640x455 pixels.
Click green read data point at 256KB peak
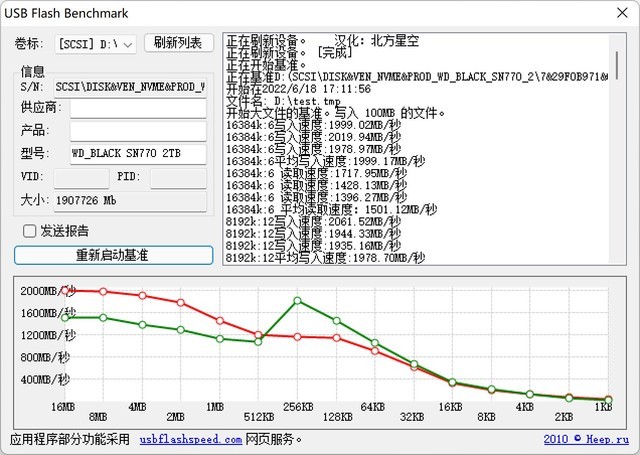tap(298, 301)
